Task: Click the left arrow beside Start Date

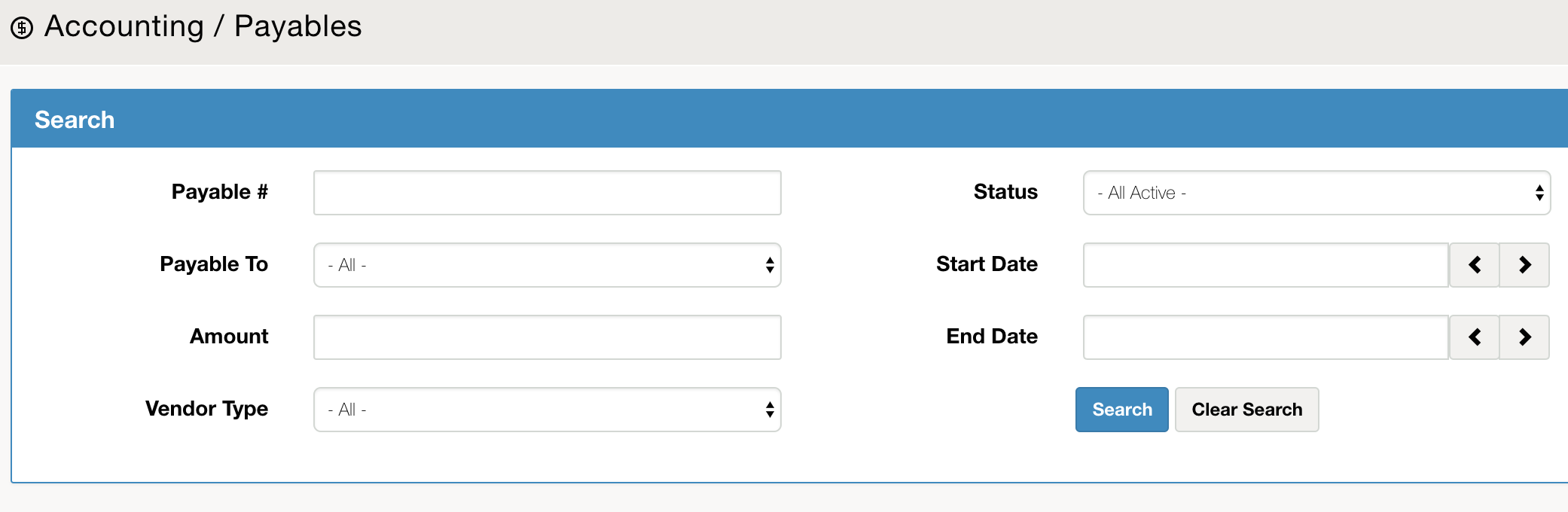Action: tap(1474, 265)
